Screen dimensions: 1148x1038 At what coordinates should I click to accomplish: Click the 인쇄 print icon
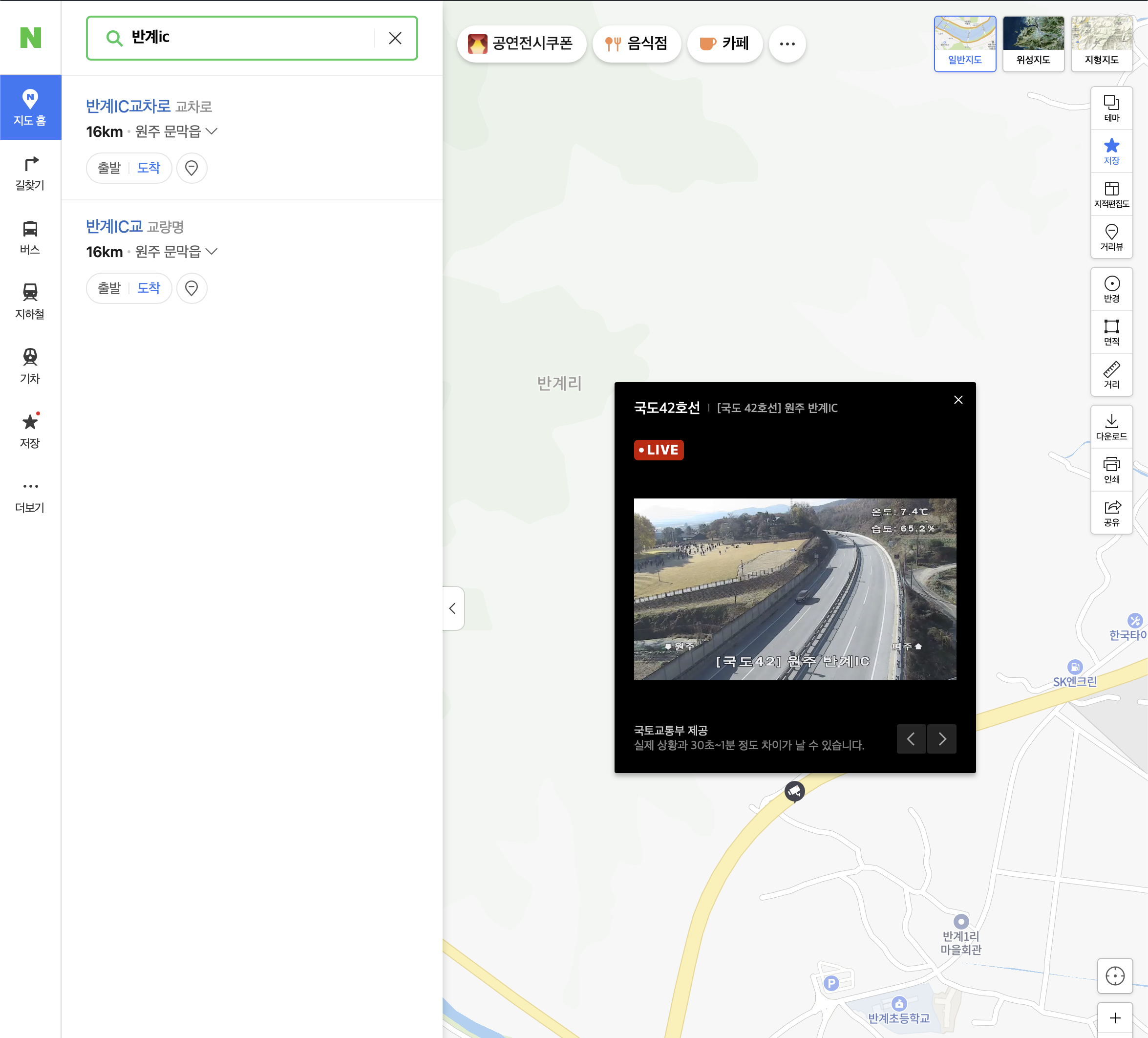click(x=1111, y=470)
